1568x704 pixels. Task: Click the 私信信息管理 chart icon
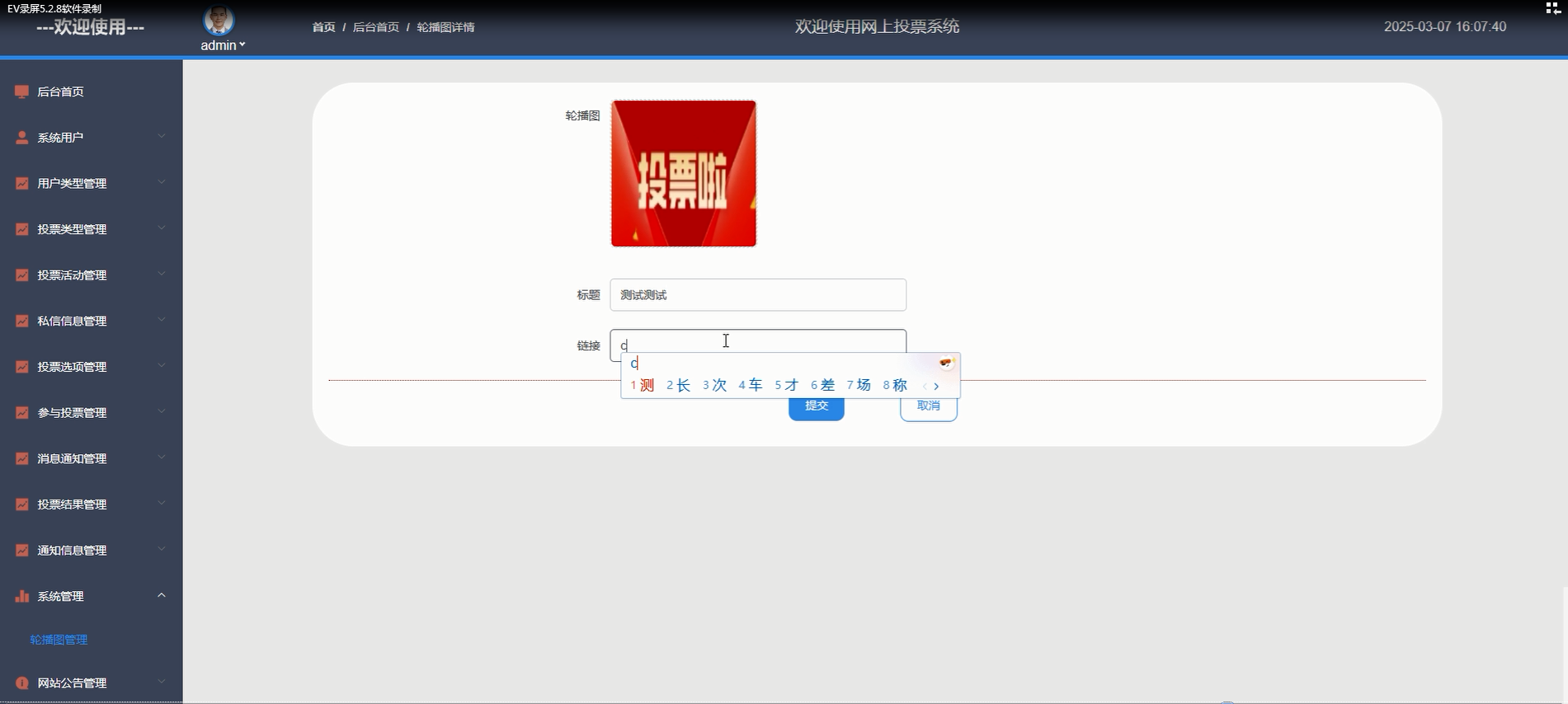(22, 321)
